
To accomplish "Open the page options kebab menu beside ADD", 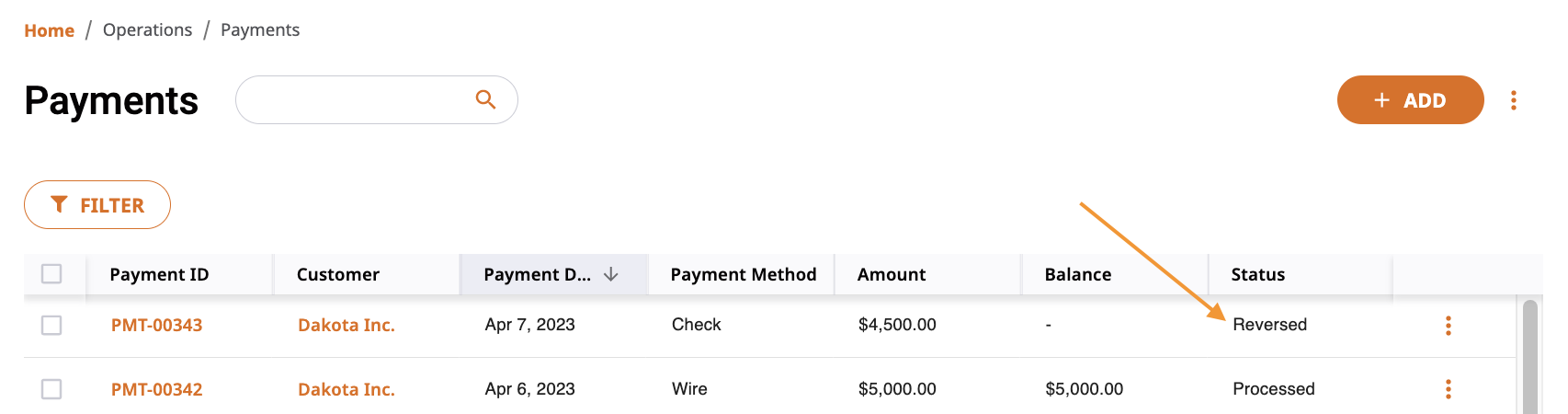I will 1513,100.
